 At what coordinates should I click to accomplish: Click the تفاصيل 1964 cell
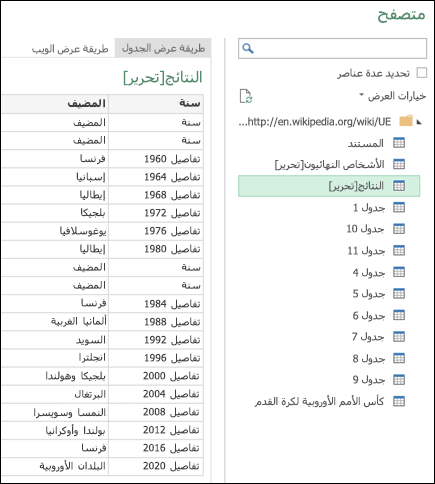[156, 177]
